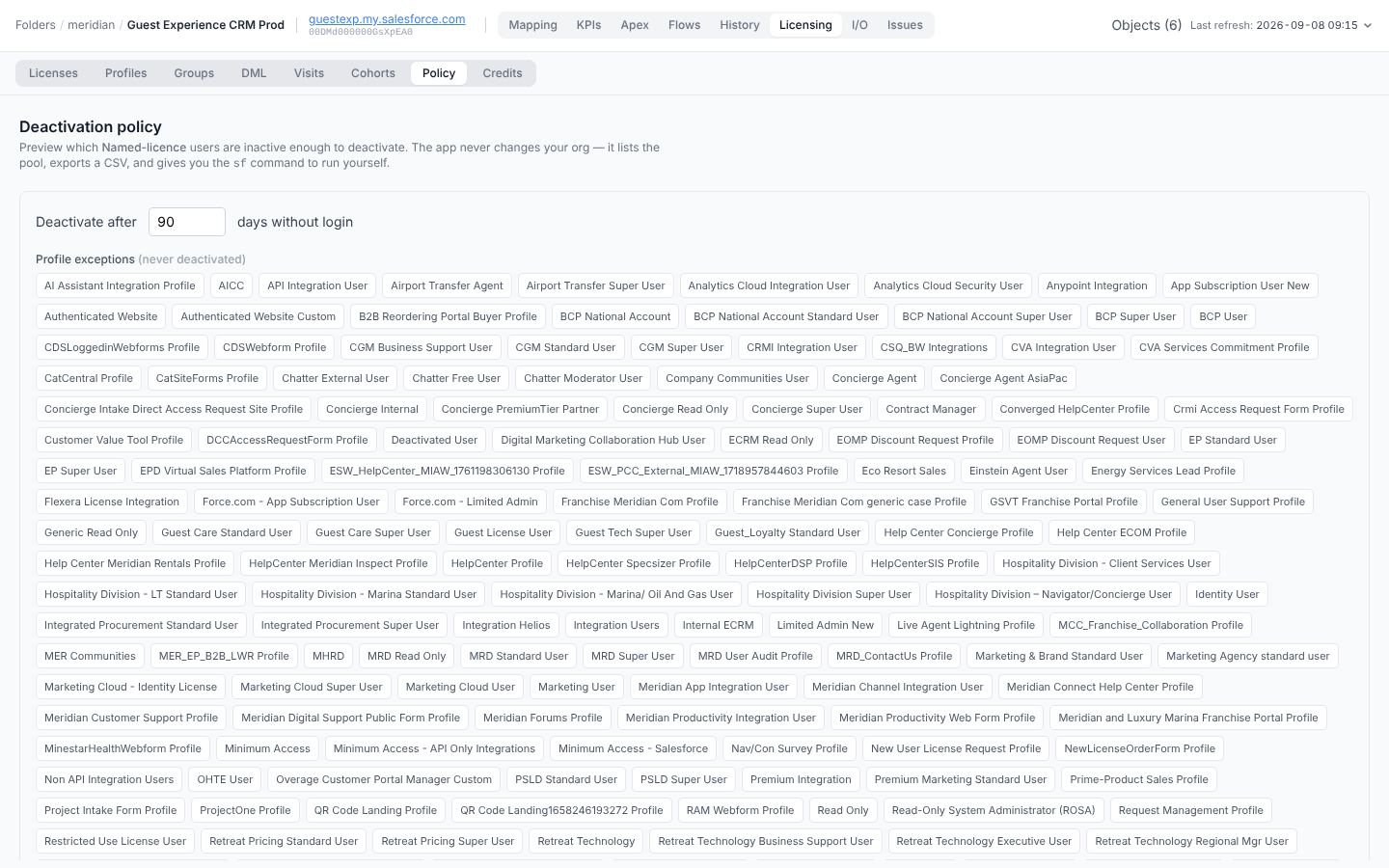
Task: Open the Licenses sub-tab
Action: tap(53, 73)
